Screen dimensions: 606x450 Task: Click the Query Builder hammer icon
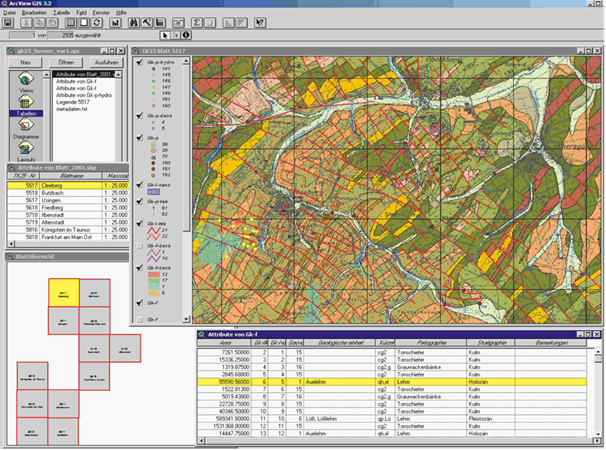pyautogui.click(x=146, y=21)
